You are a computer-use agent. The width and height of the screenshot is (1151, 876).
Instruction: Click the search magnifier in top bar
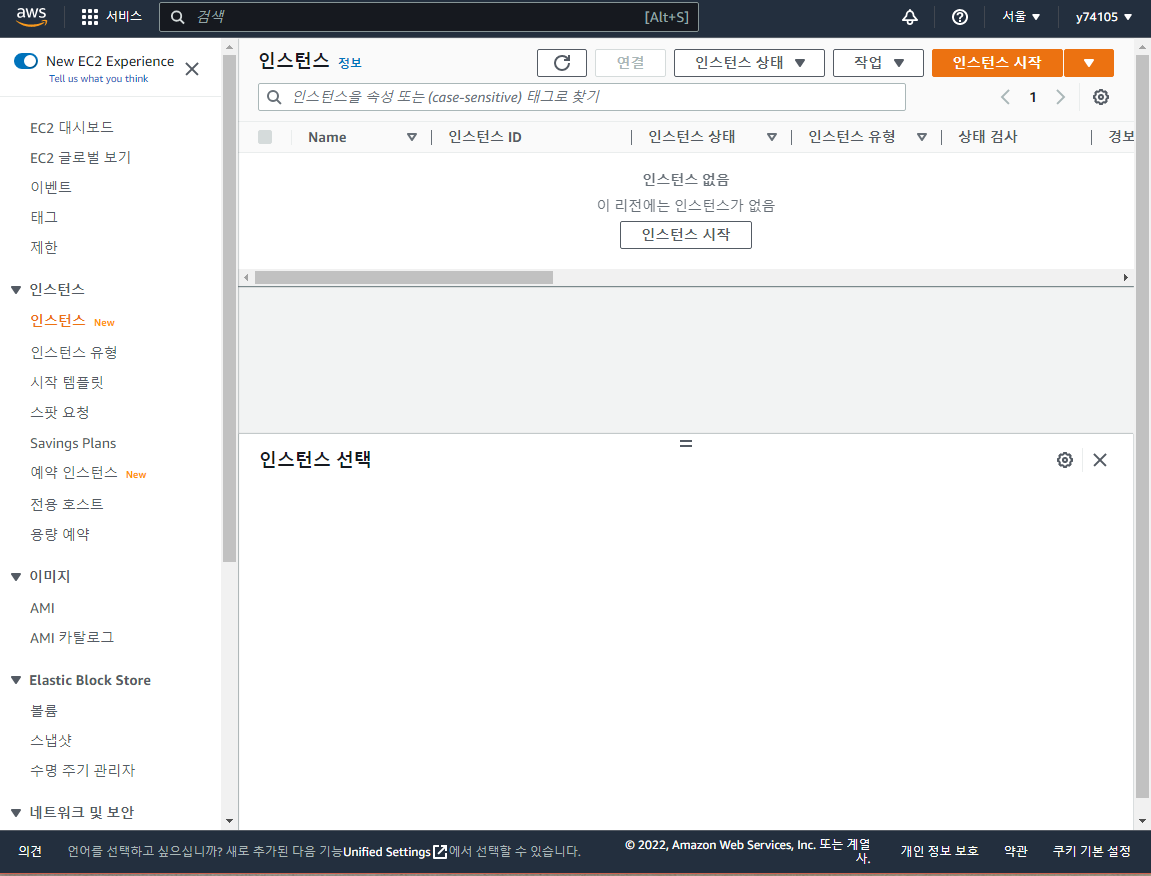tap(178, 17)
